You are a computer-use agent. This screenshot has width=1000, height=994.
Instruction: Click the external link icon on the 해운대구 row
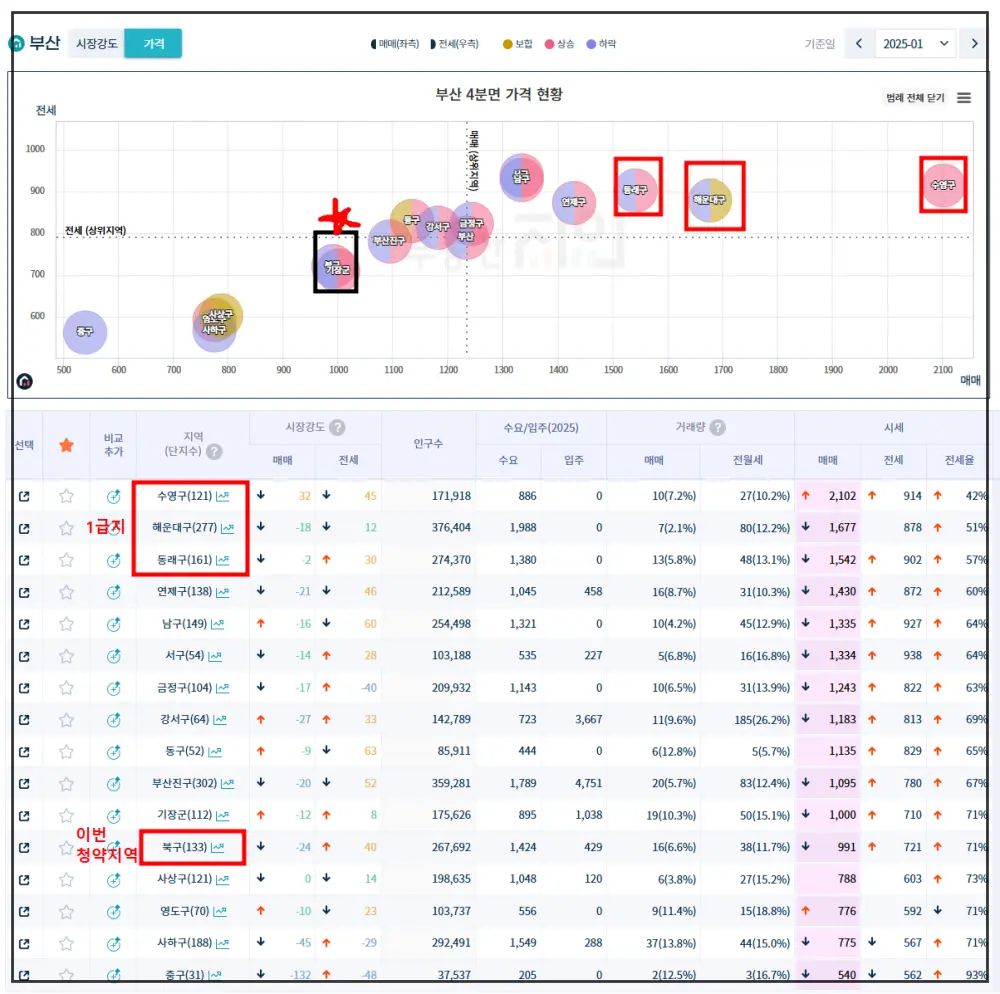click(24, 528)
